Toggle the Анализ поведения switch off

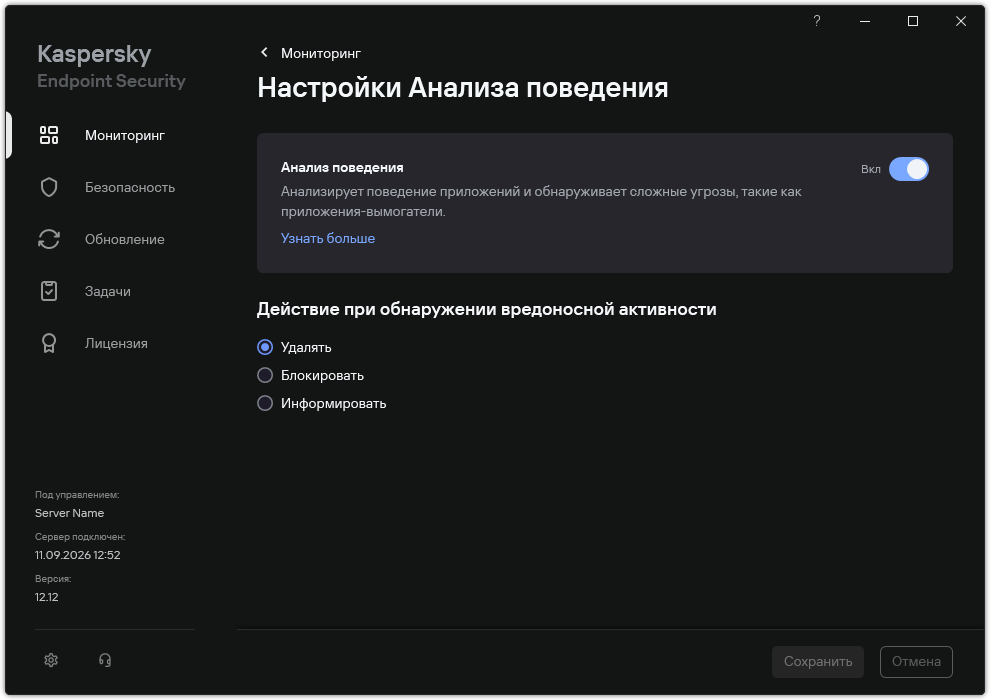click(909, 169)
